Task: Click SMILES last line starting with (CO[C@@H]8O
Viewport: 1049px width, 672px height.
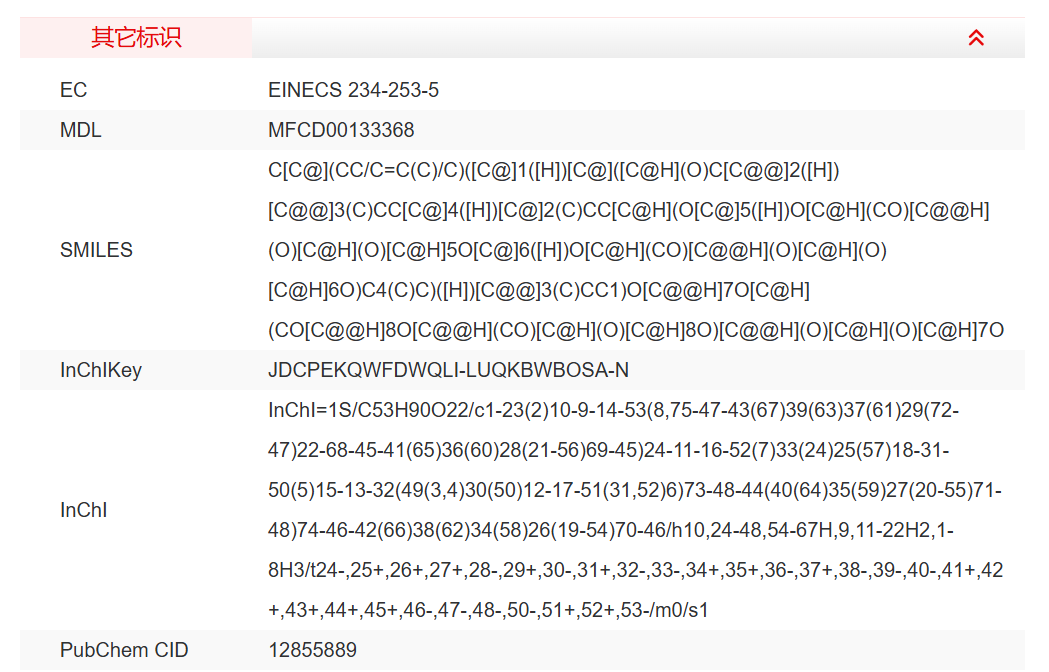Action: coord(636,330)
